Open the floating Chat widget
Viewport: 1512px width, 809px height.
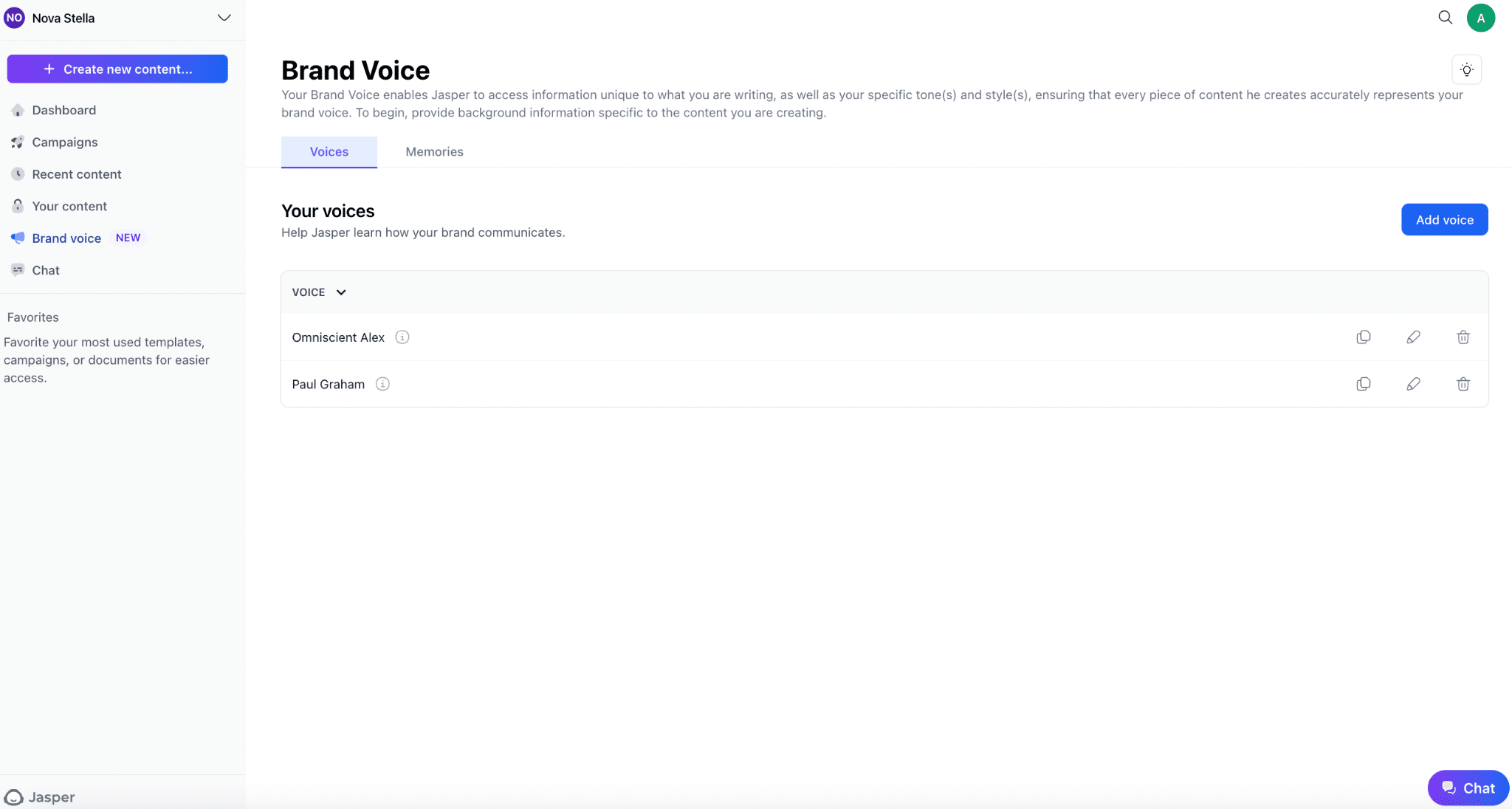pos(1468,788)
